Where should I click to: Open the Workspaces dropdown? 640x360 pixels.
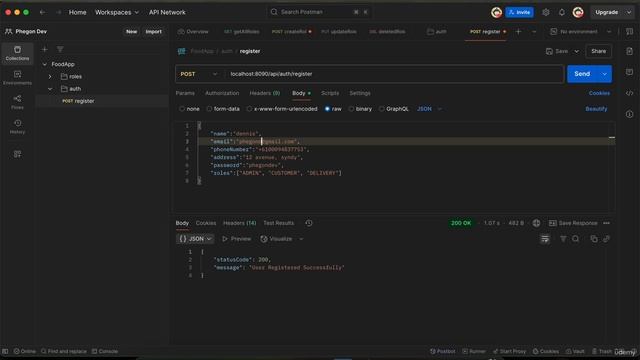pos(117,12)
